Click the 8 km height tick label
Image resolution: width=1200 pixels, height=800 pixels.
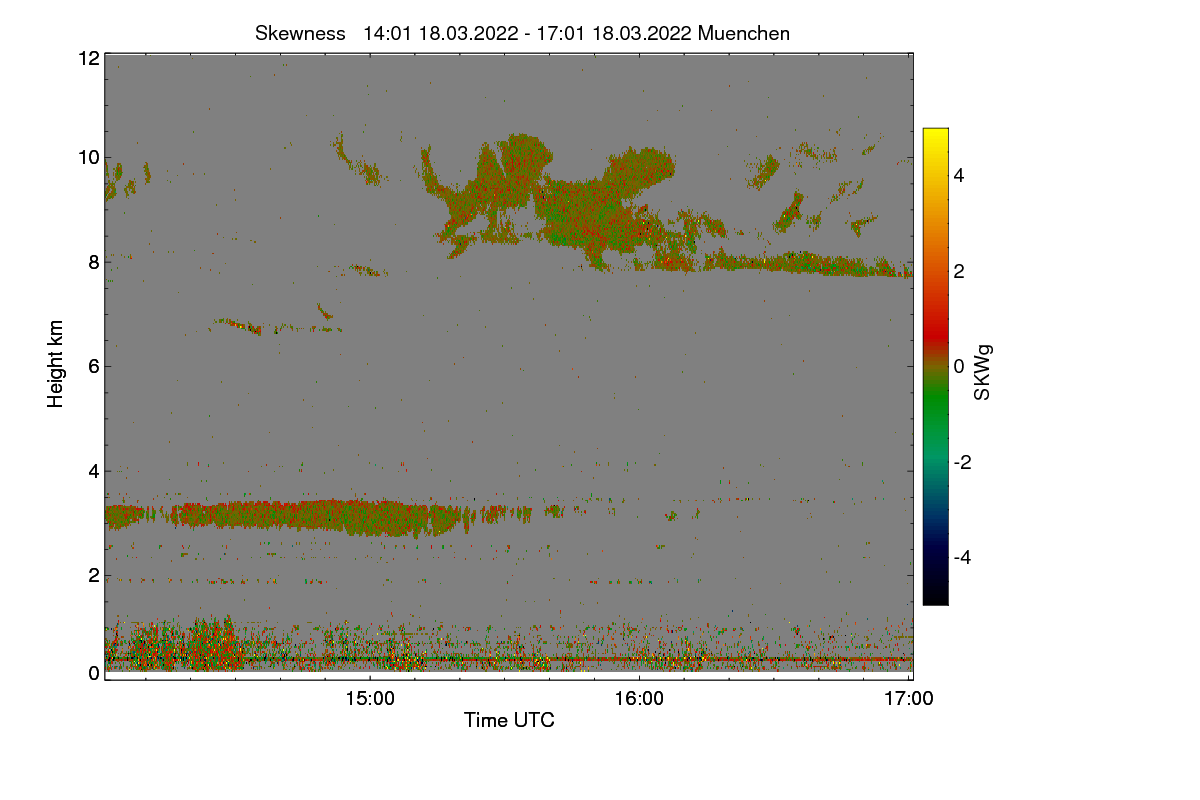coord(94,262)
